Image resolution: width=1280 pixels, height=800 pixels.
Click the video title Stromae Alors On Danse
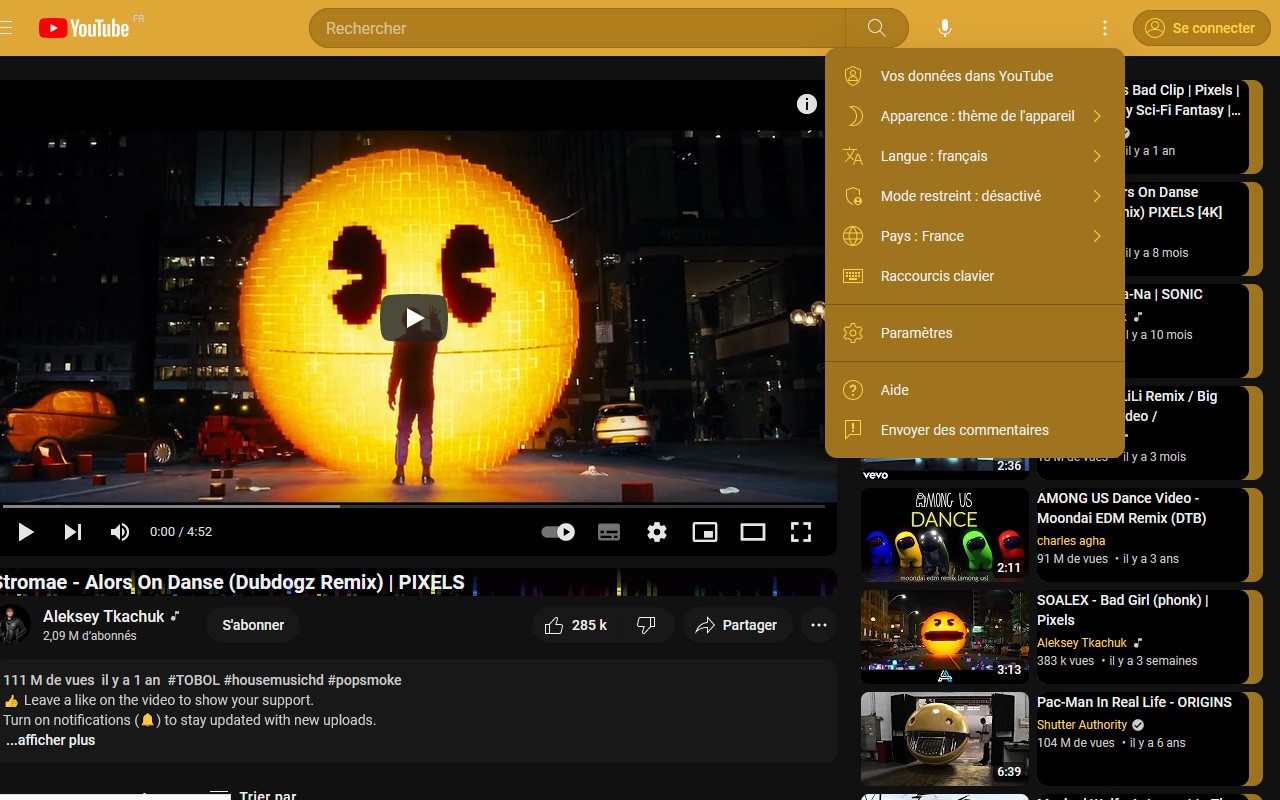(231, 582)
